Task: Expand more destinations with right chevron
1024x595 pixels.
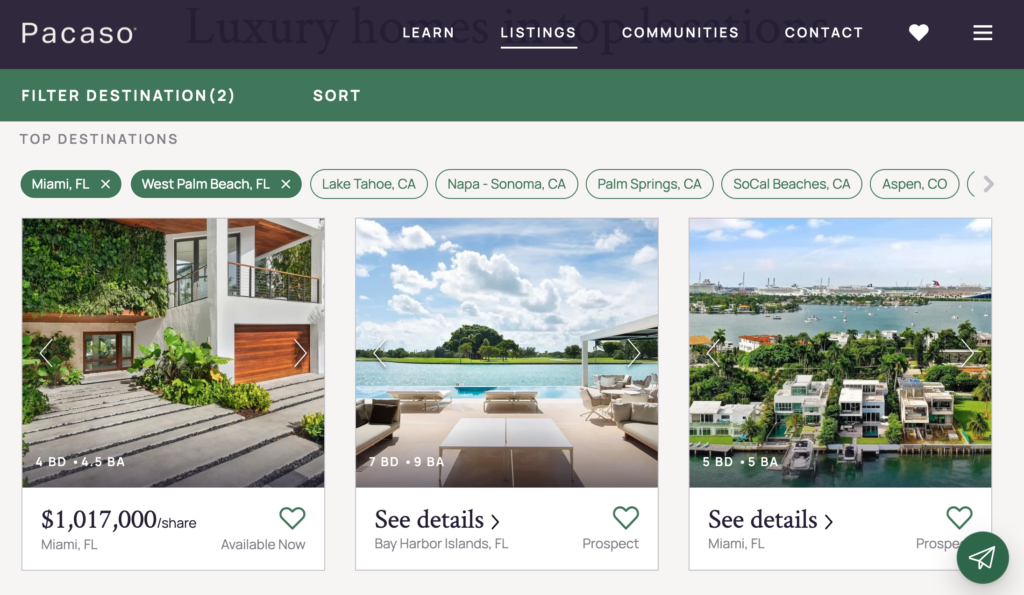Action: (x=988, y=184)
